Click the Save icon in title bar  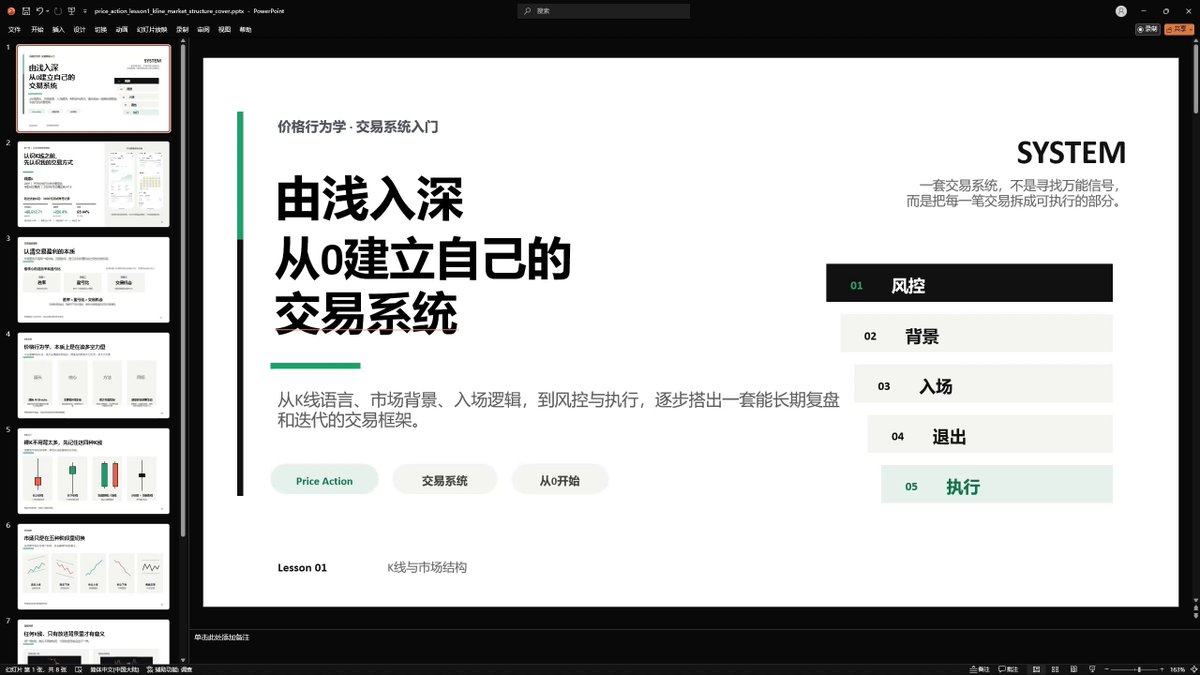[x=26, y=11]
